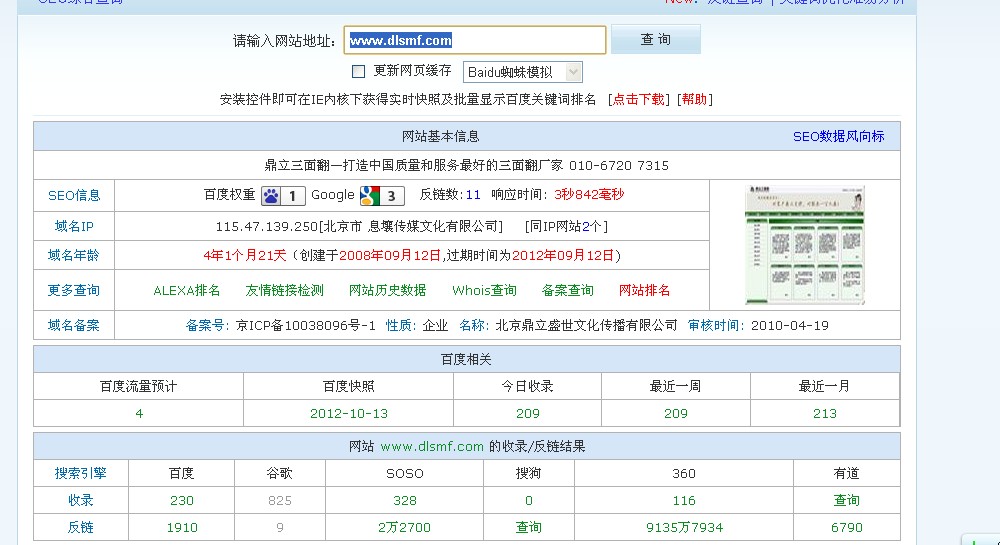The image size is (1000, 545).
Task: Open the Baidu蜘蛛模拟 dropdown
Action: [522, 72]
